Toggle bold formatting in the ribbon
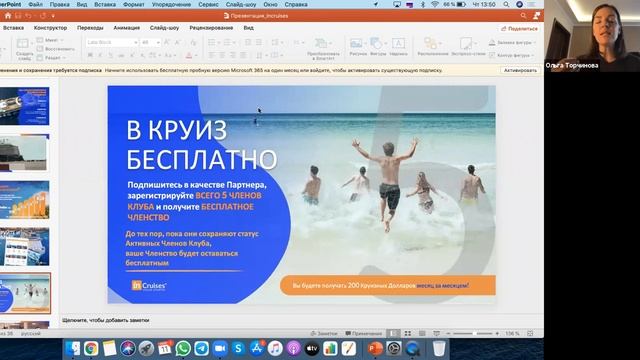This screenshot has width=640, height=360. [90, 55]
